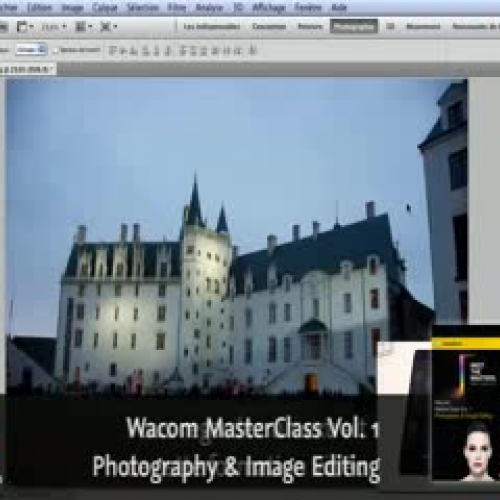Image resolution: width=500 pixels, height=500 pixels.
Task: Open the Affichage menu
Action: (x=269, y=7)
